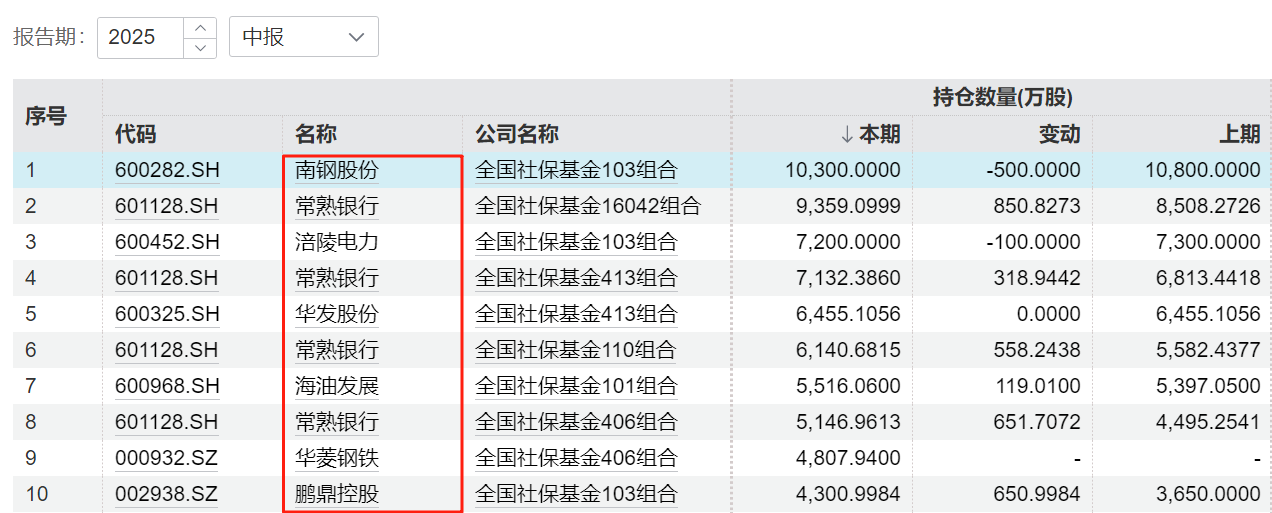
Task: Open stock code 600325.SH link
Action: tap(167, 314)
